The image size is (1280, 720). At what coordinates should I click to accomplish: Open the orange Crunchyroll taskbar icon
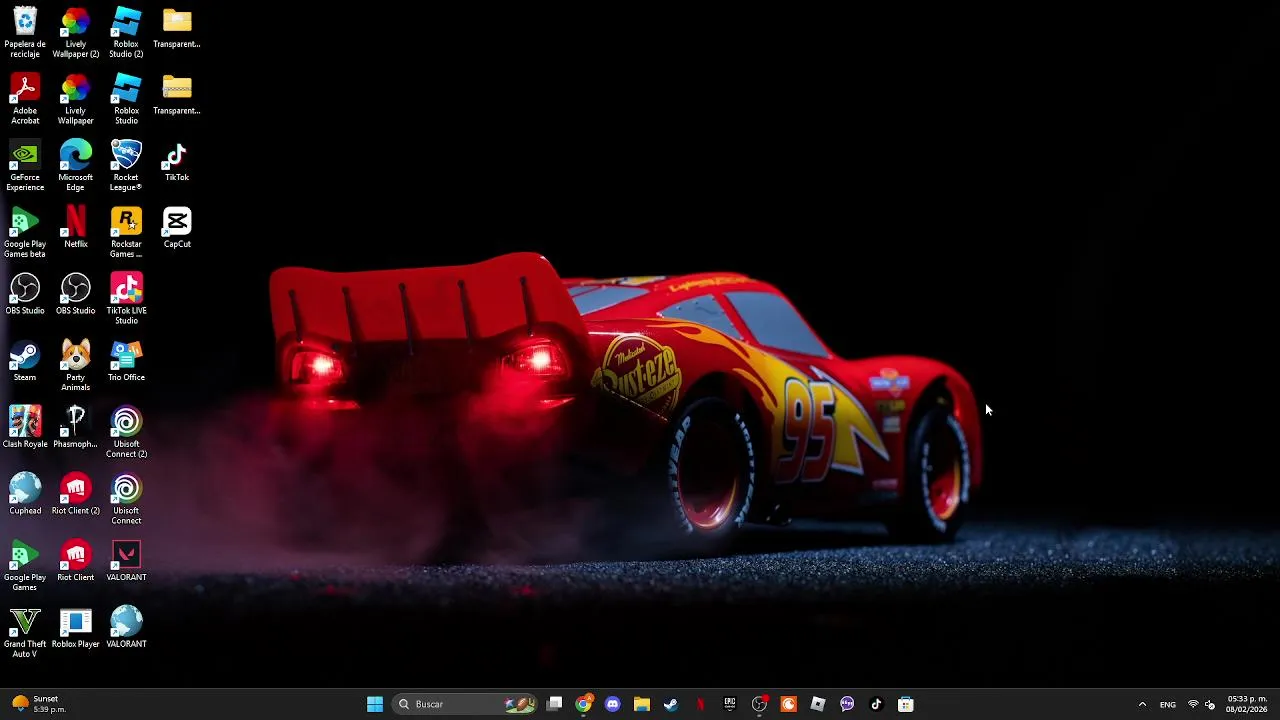pyautogui.click(x=788, y=704)
